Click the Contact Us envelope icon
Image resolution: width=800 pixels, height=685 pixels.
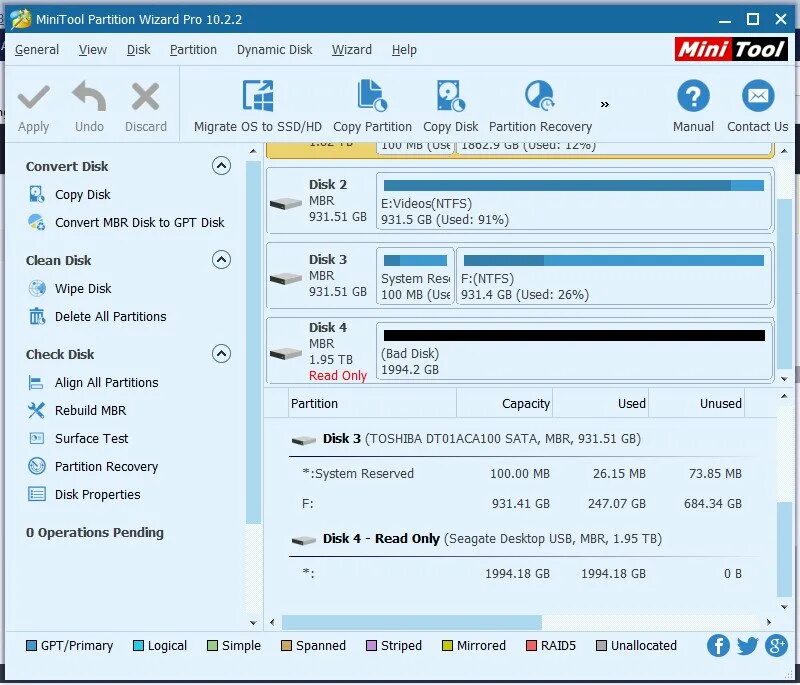coord(758,96)
